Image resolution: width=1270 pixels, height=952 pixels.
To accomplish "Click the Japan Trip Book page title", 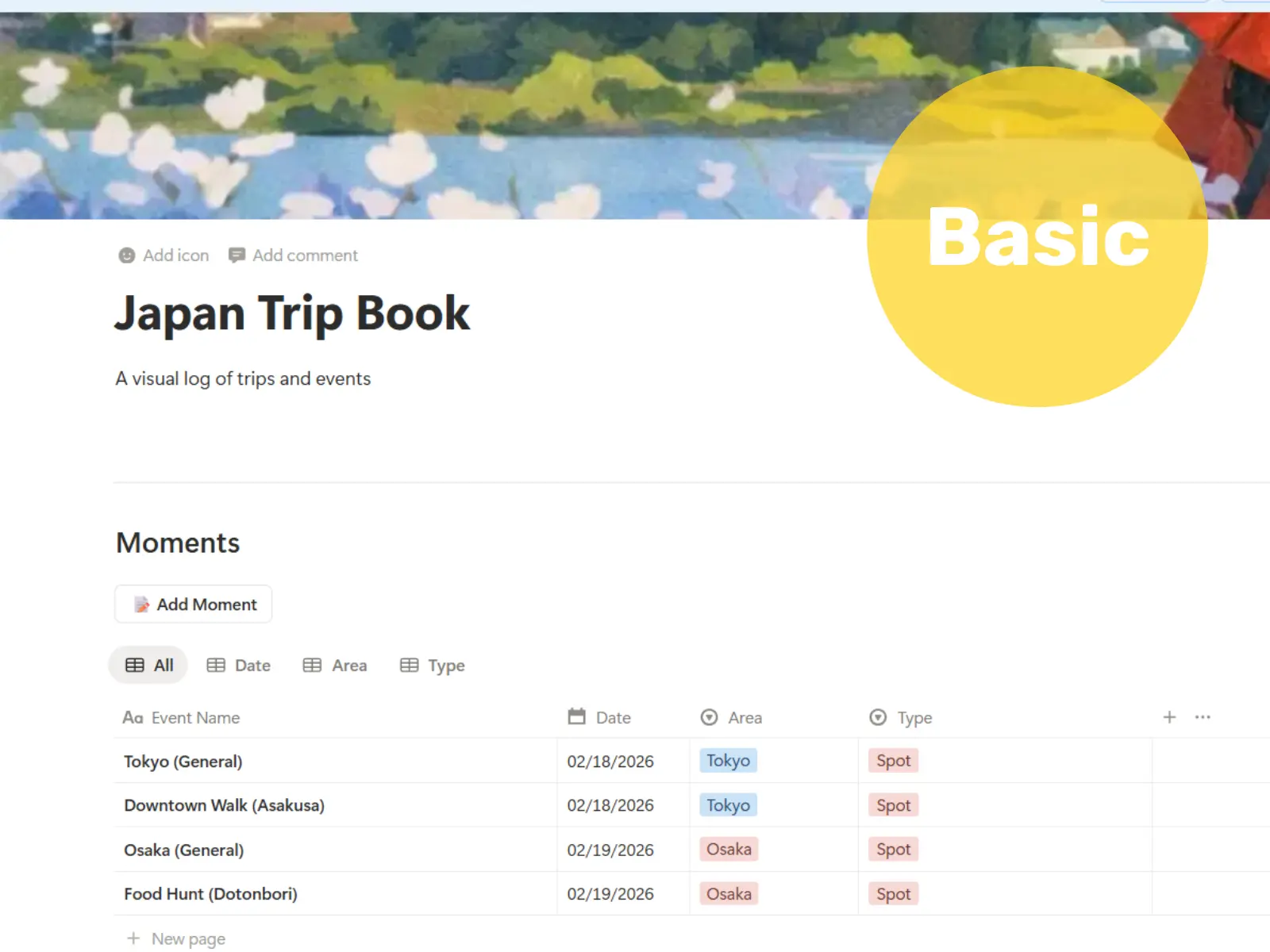I will coord(292,313).
